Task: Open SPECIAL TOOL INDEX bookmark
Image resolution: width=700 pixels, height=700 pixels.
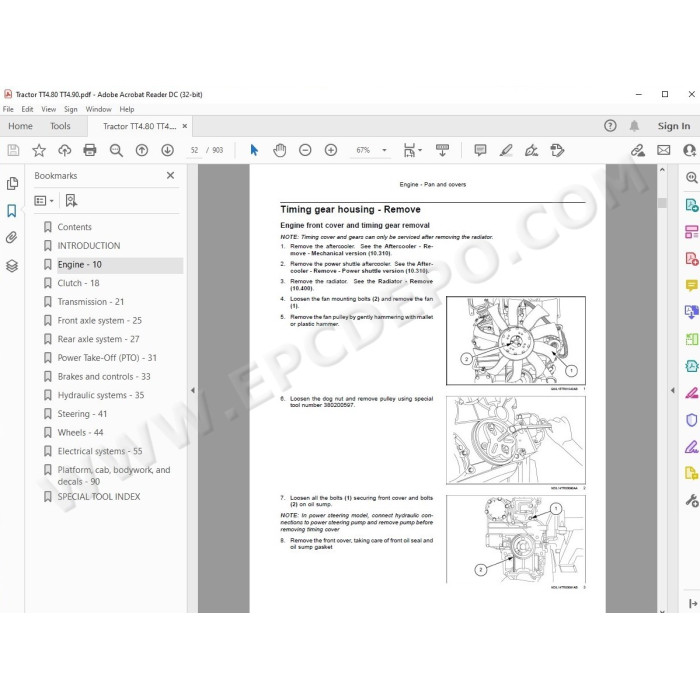Action: click(99, 496)
